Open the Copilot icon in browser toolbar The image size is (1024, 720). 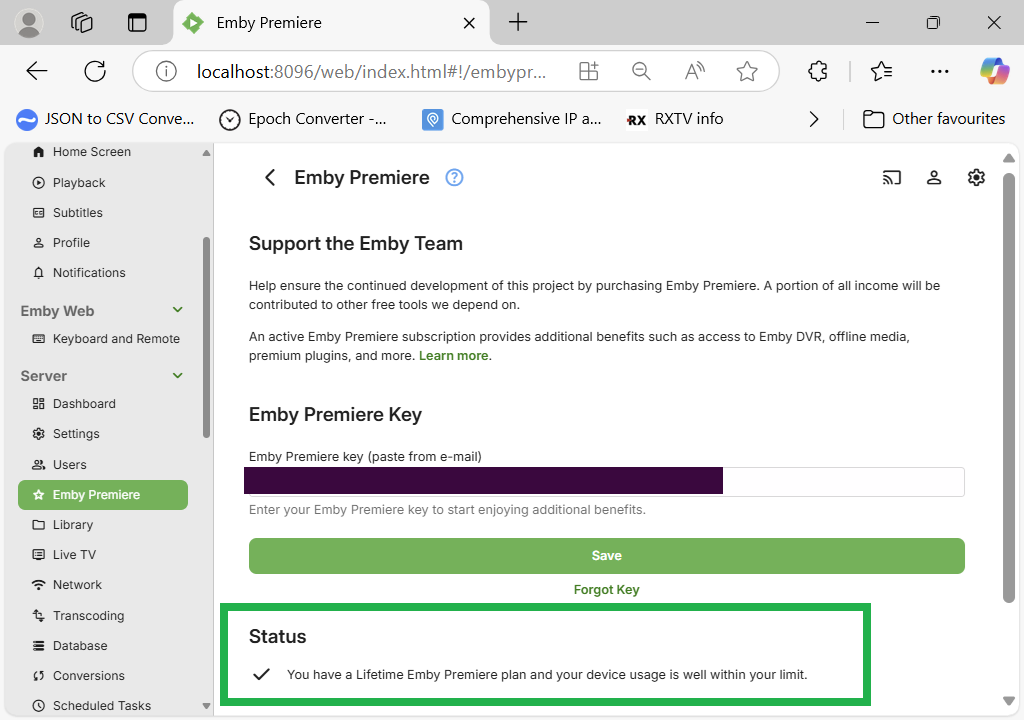994,71
